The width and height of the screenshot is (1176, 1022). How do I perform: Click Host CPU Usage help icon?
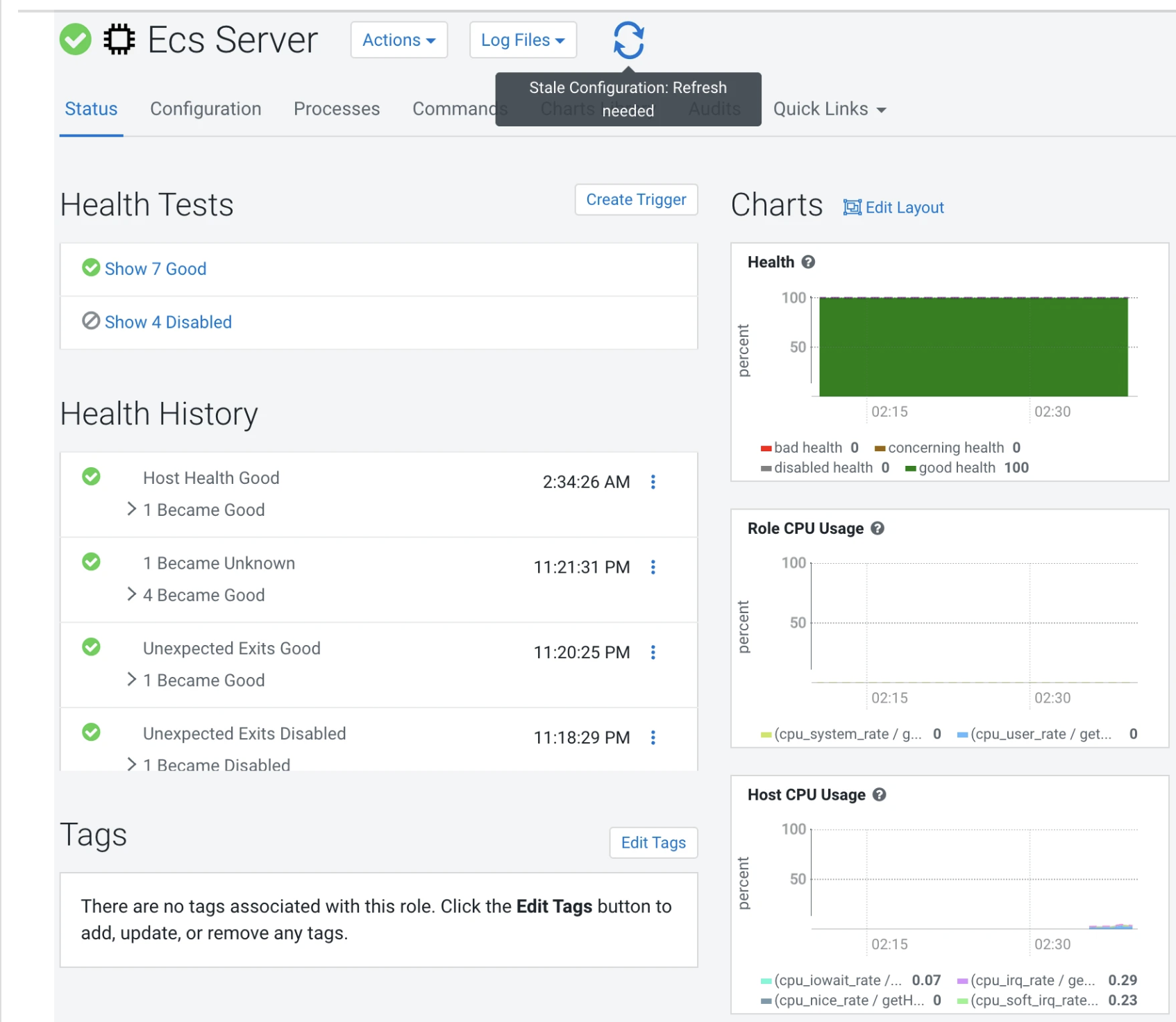coord(880,795)
